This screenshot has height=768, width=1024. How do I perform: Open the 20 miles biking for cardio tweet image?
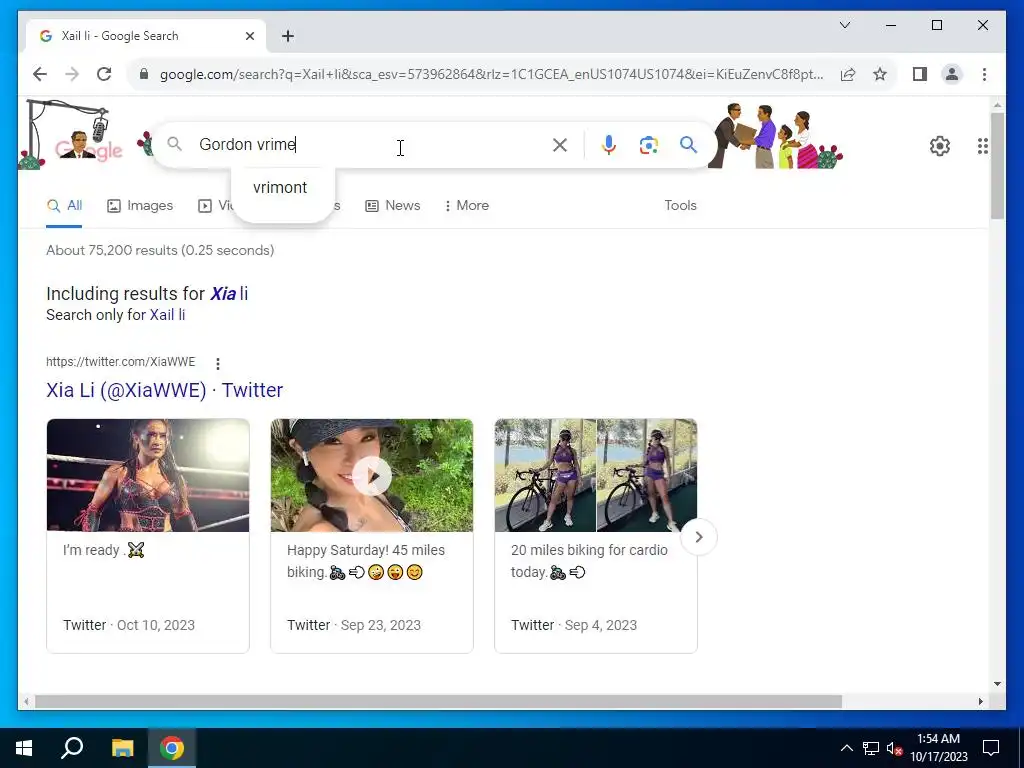[x=596, y=475]
